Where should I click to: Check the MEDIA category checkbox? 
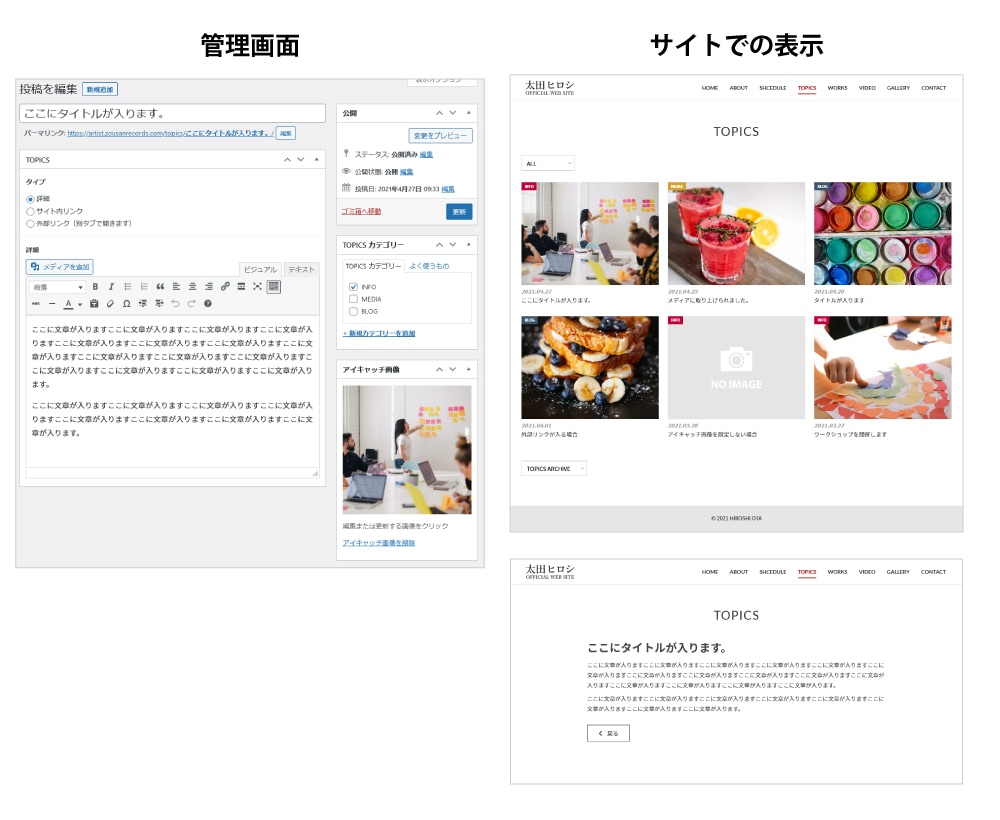click(353, 299)
